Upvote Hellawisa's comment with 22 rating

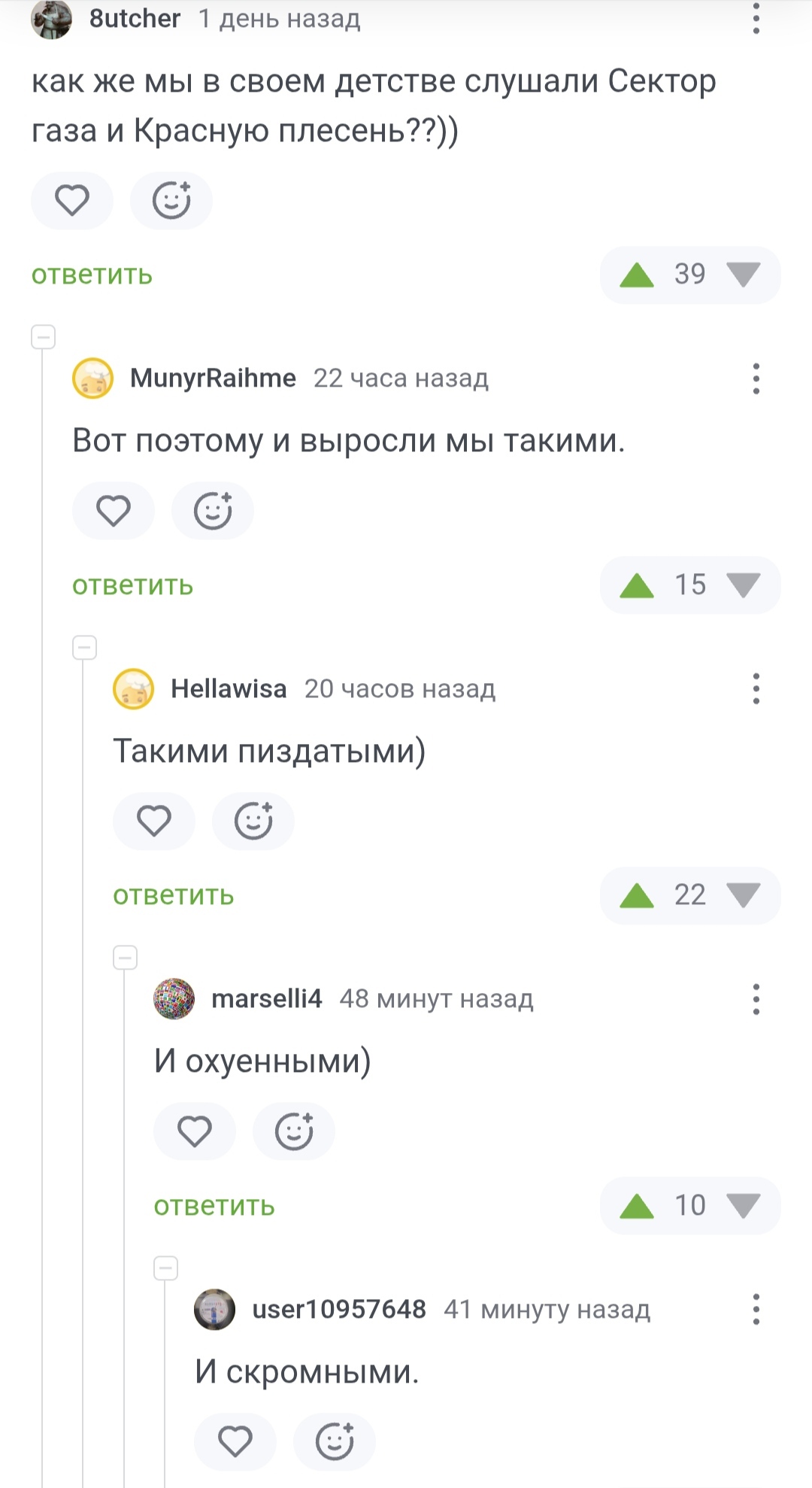[637, 895]
